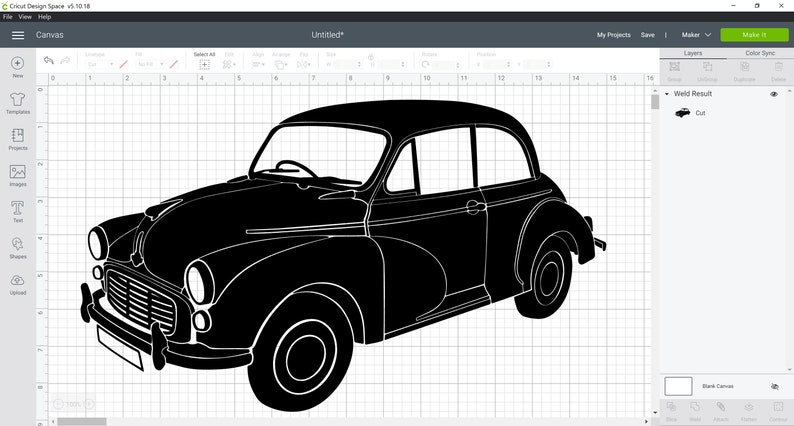Click the Blank Canvas color swatch

click(x=678, y=386)
